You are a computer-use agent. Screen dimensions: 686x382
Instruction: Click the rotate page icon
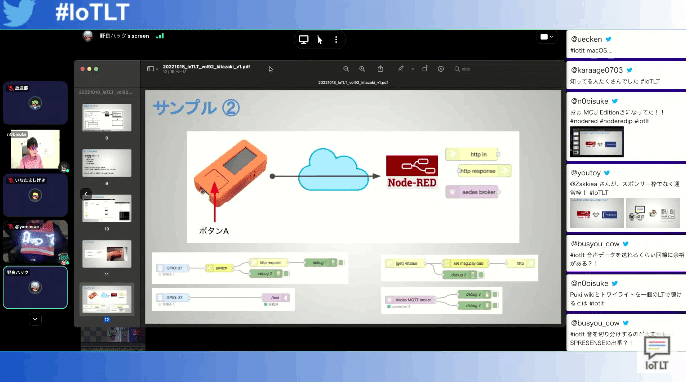(x=424, y=69)
